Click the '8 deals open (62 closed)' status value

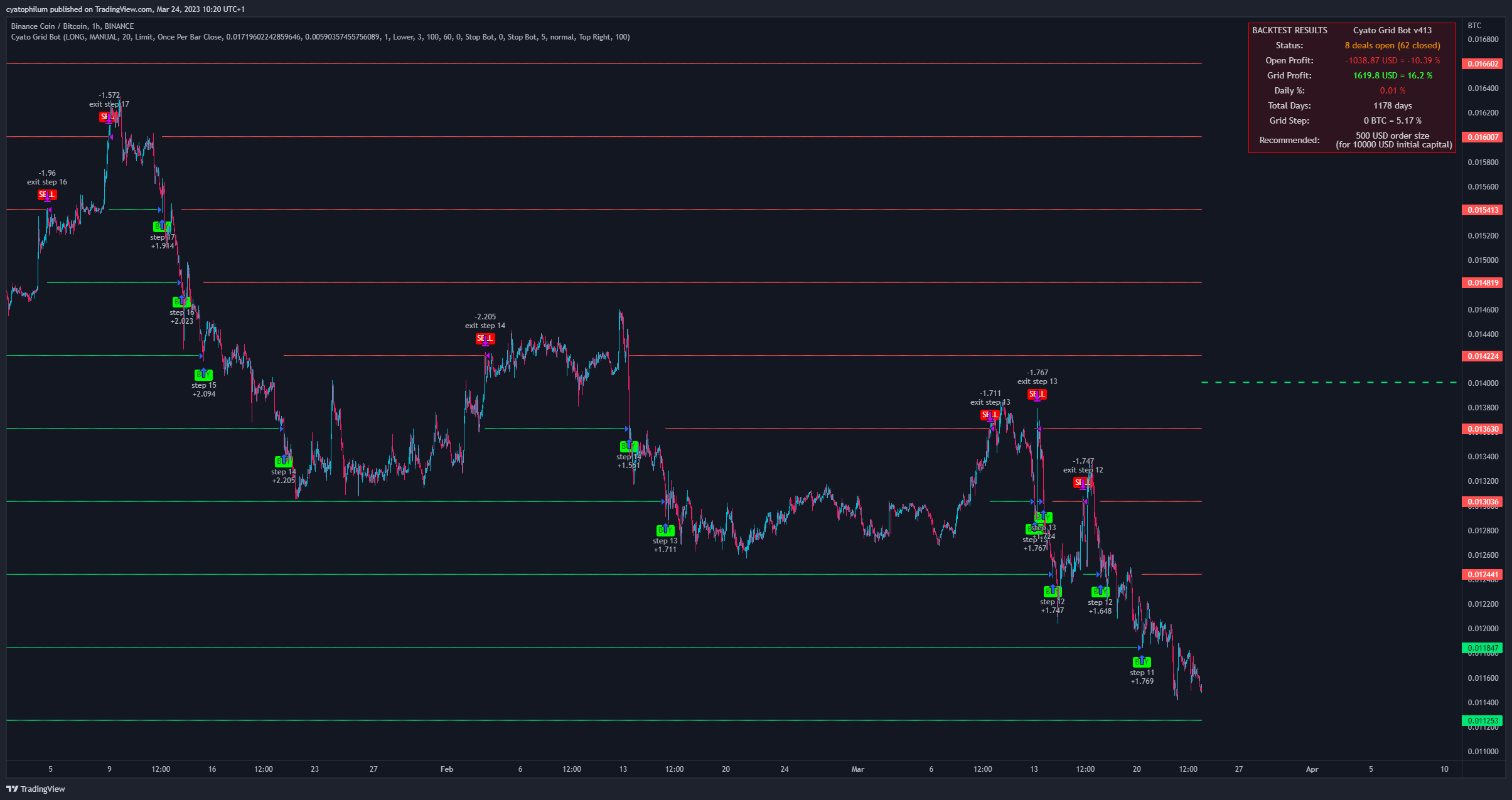point(1392,46)
